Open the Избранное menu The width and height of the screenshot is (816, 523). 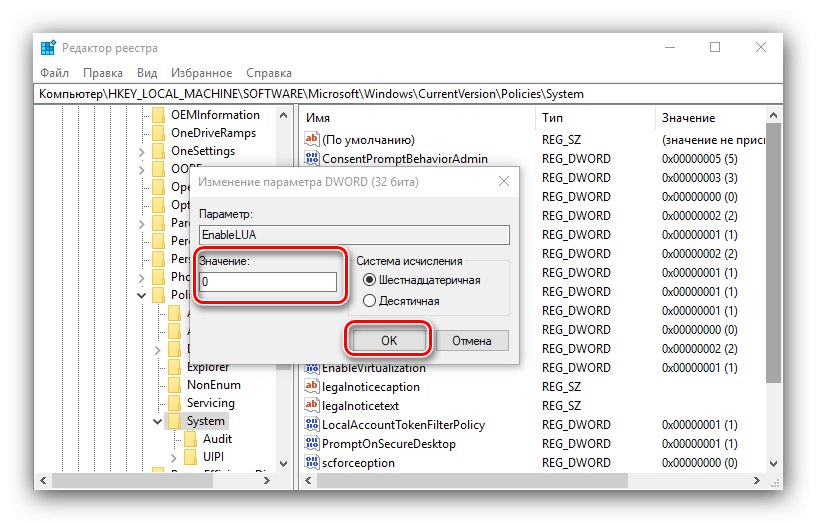pyautogui.click(x=201, y=73)
